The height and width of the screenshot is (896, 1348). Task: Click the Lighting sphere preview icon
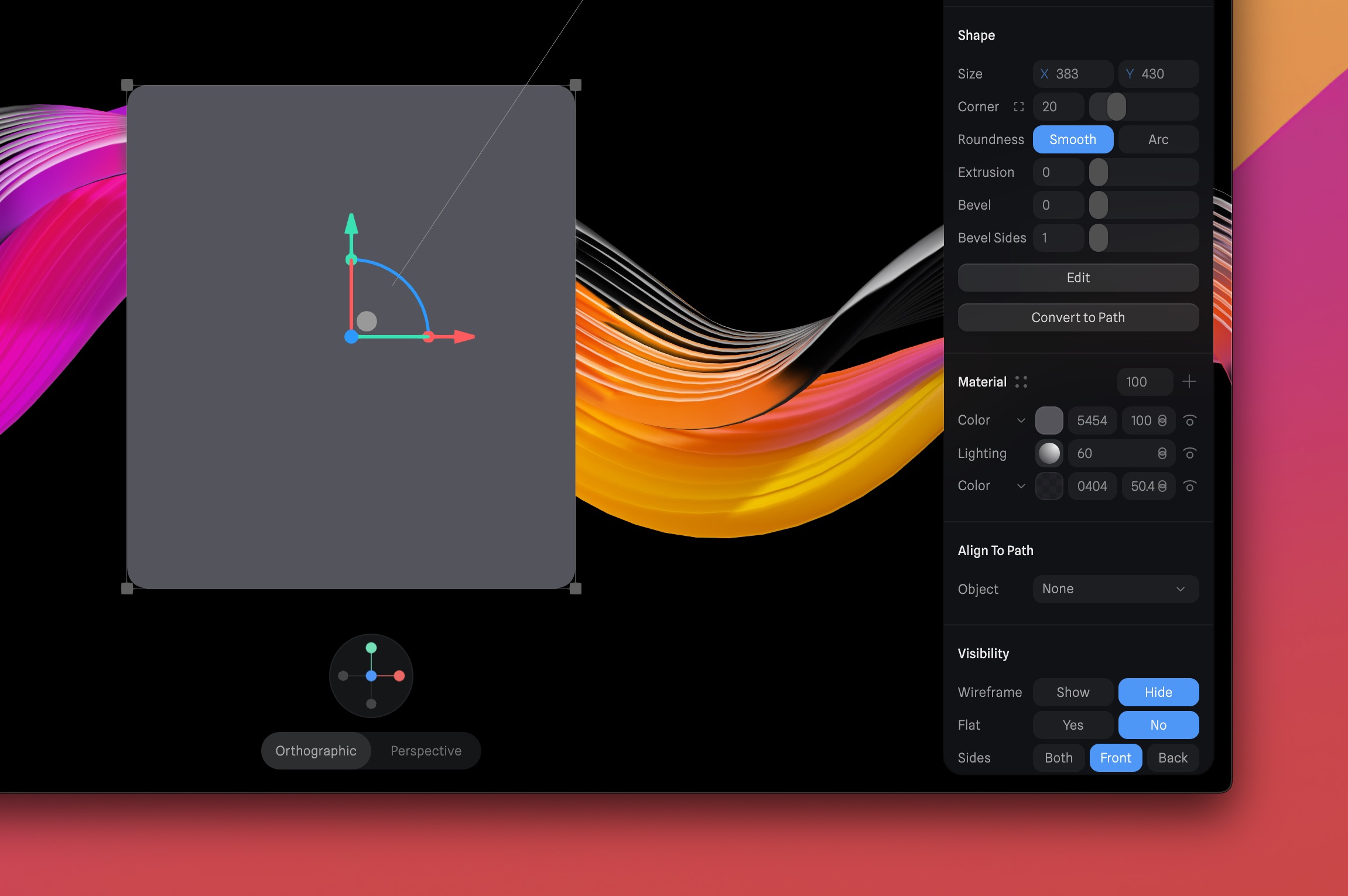(x=1049, y=453)
